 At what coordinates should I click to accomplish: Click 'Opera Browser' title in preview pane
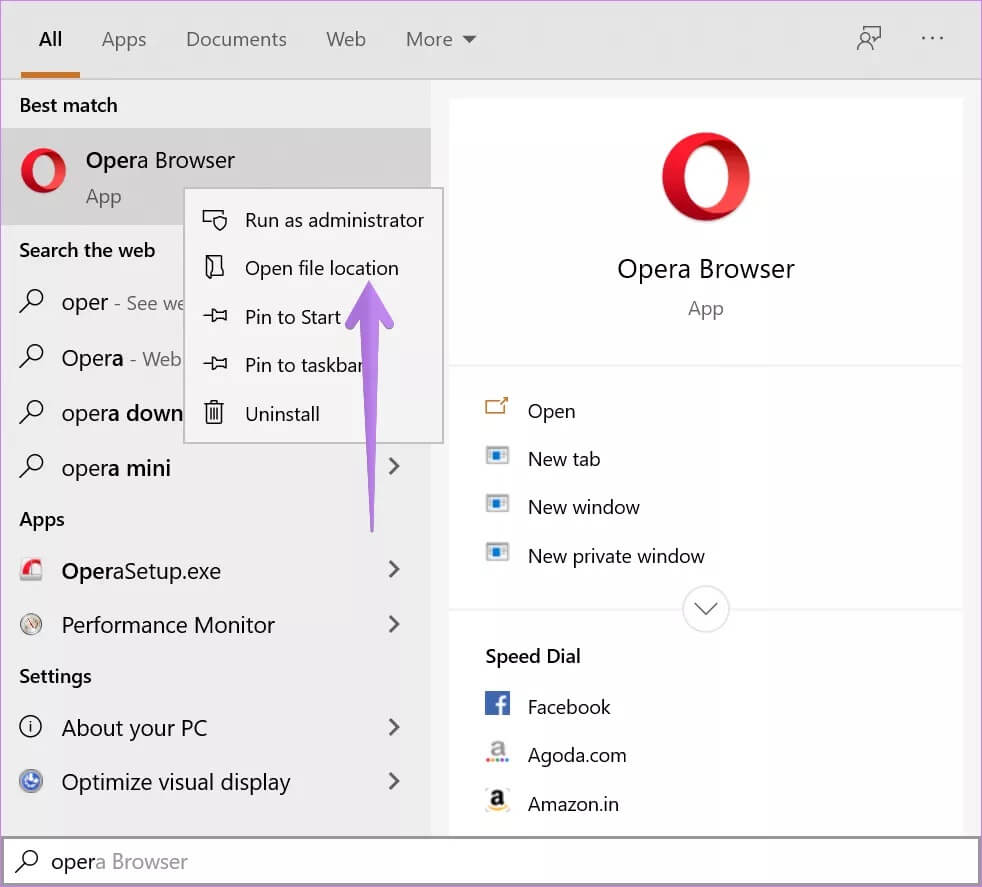[x=706, y=269]
